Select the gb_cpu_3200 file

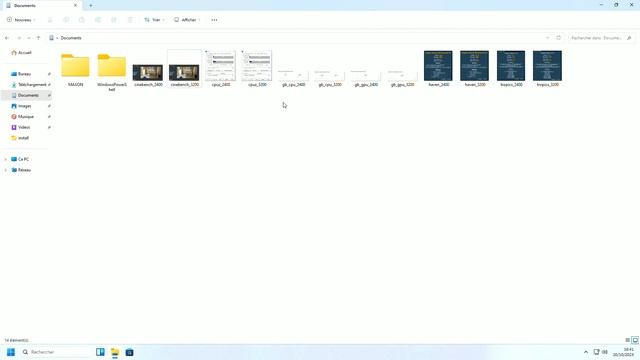point(330,78)
